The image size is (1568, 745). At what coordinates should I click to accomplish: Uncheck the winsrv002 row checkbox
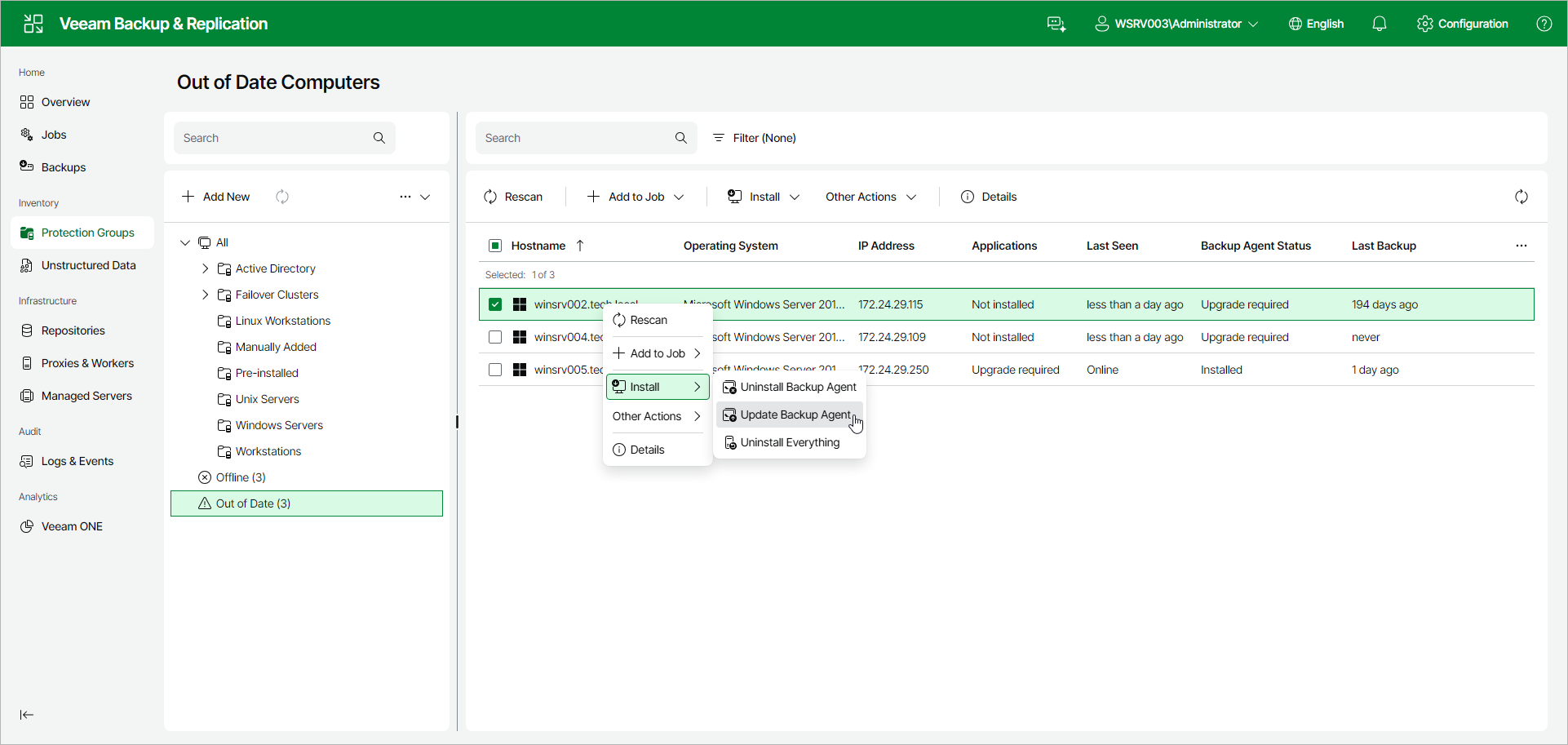495,304
